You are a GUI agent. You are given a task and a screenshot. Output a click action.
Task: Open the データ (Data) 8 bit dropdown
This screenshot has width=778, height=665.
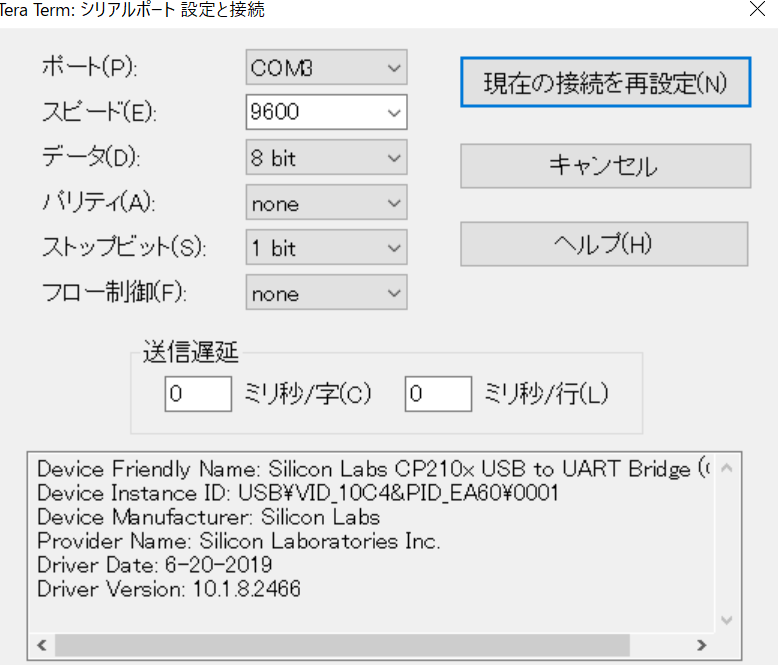point(326,158)
